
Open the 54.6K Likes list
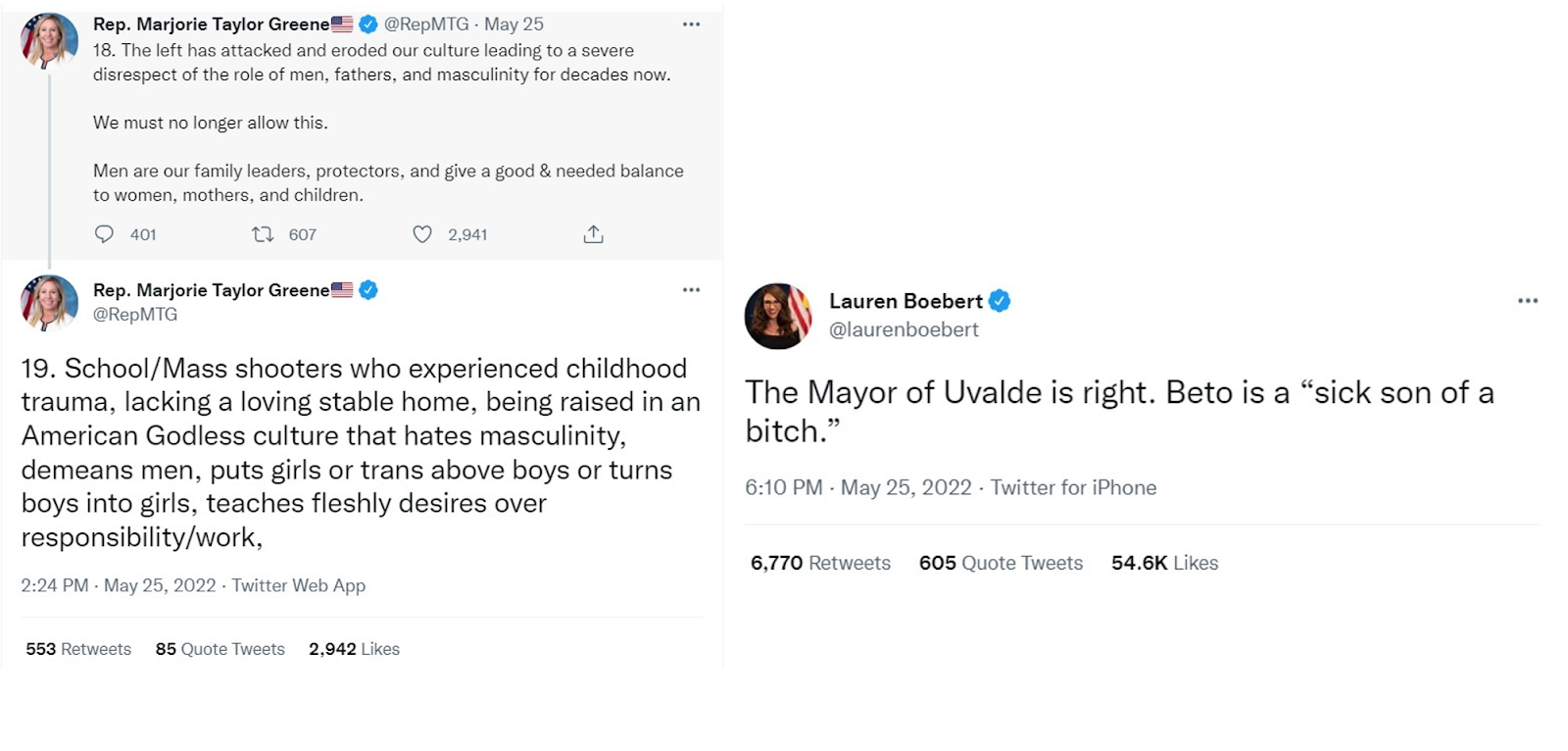coord(1164,563)
